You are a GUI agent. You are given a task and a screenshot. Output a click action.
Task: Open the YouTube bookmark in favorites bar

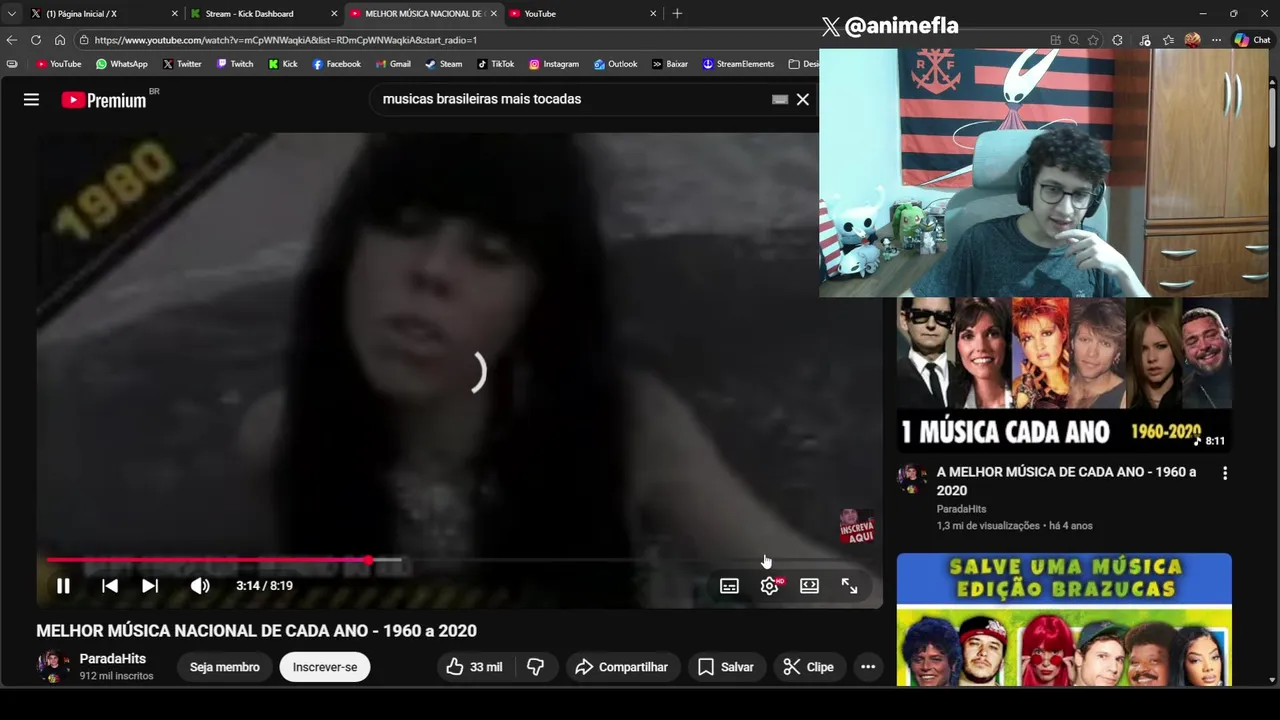(58, 64)
